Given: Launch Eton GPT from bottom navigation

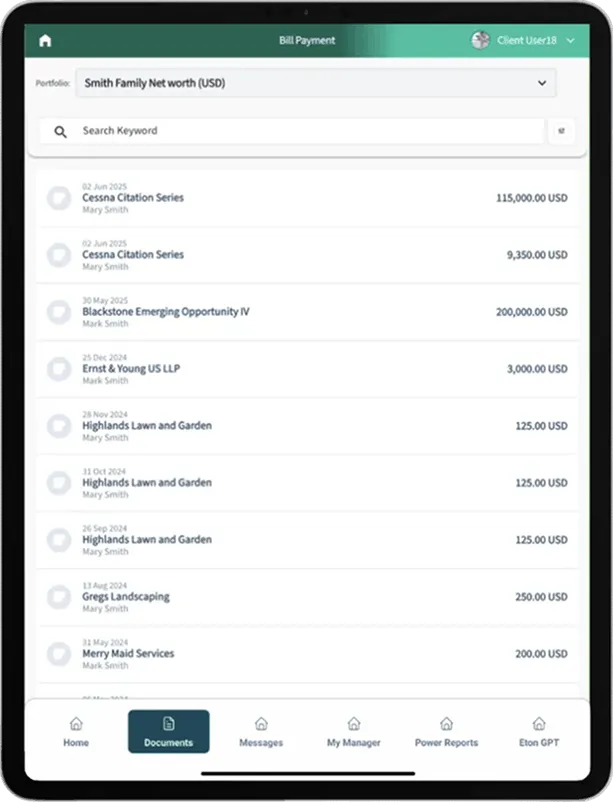Looking at the screenshot, I should click(538, 731).
